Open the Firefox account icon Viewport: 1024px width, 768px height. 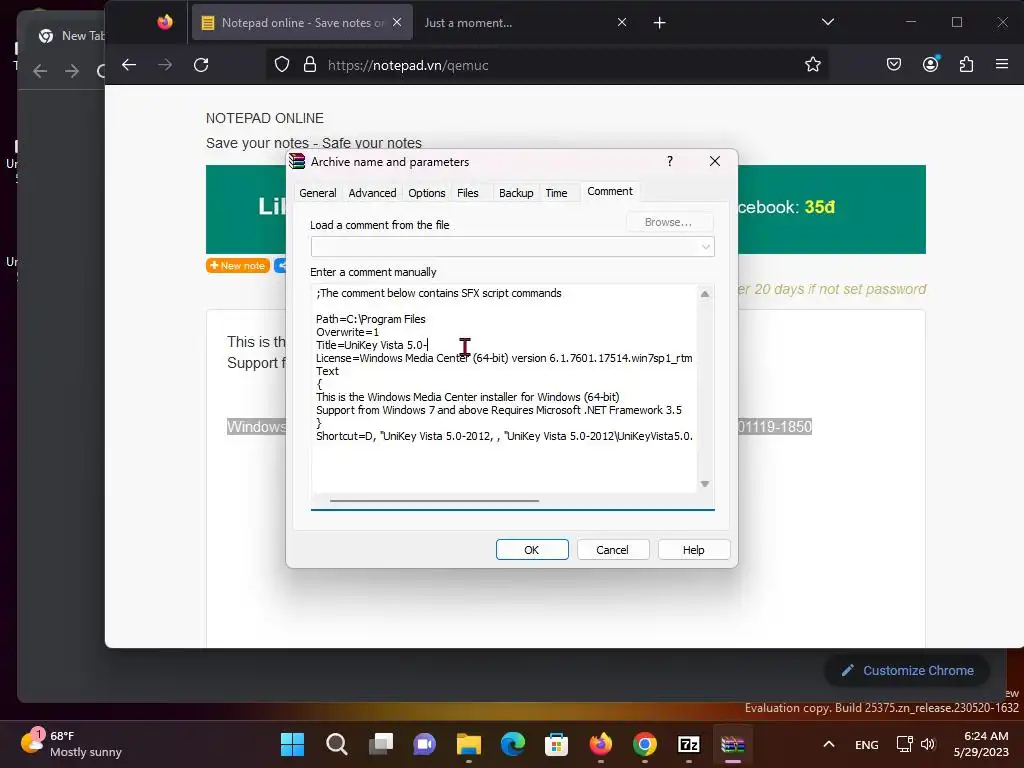pyautogui.click(x=931, y=64)
